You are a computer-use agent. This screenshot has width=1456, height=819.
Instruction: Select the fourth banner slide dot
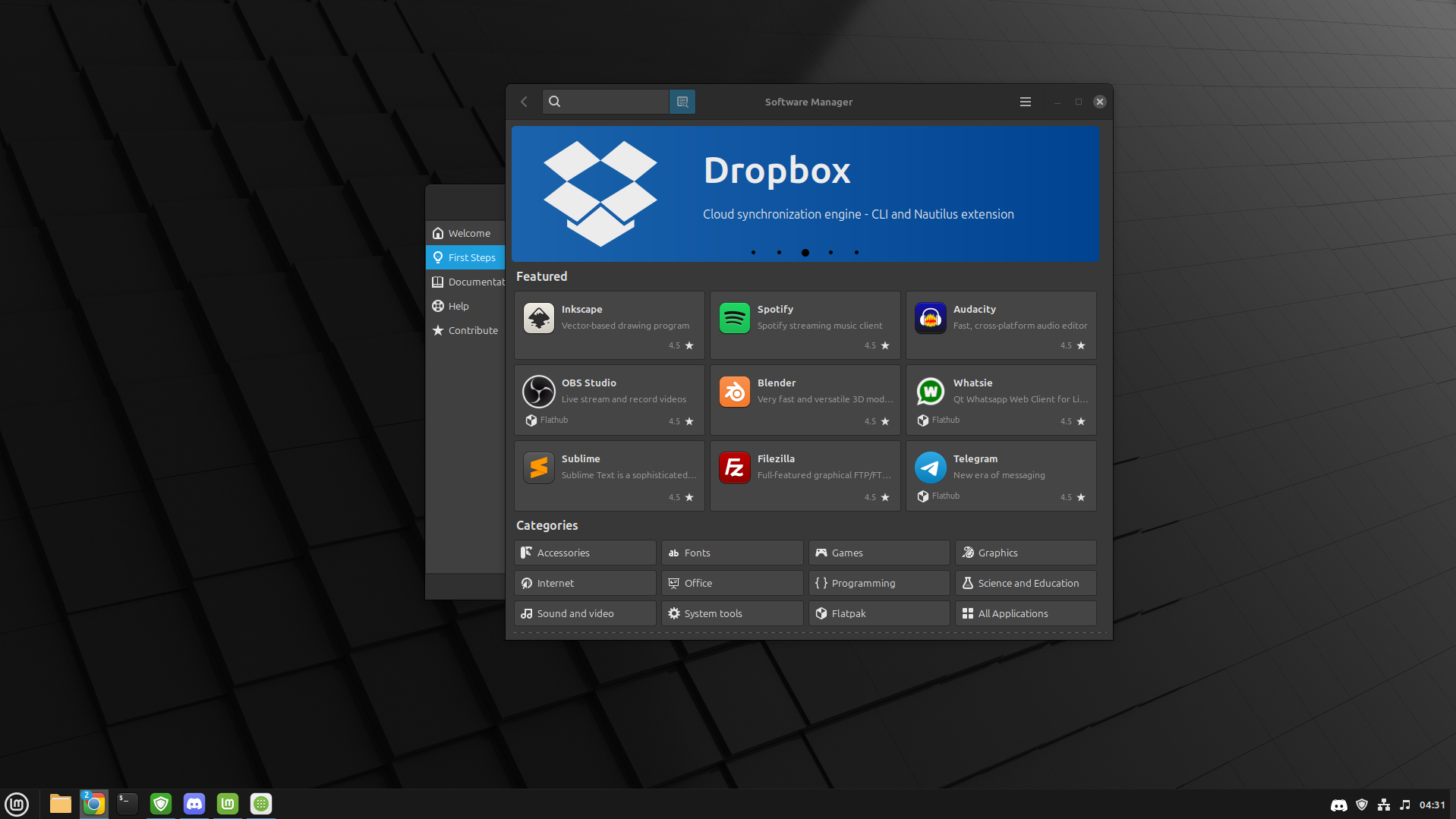(830, 253)
